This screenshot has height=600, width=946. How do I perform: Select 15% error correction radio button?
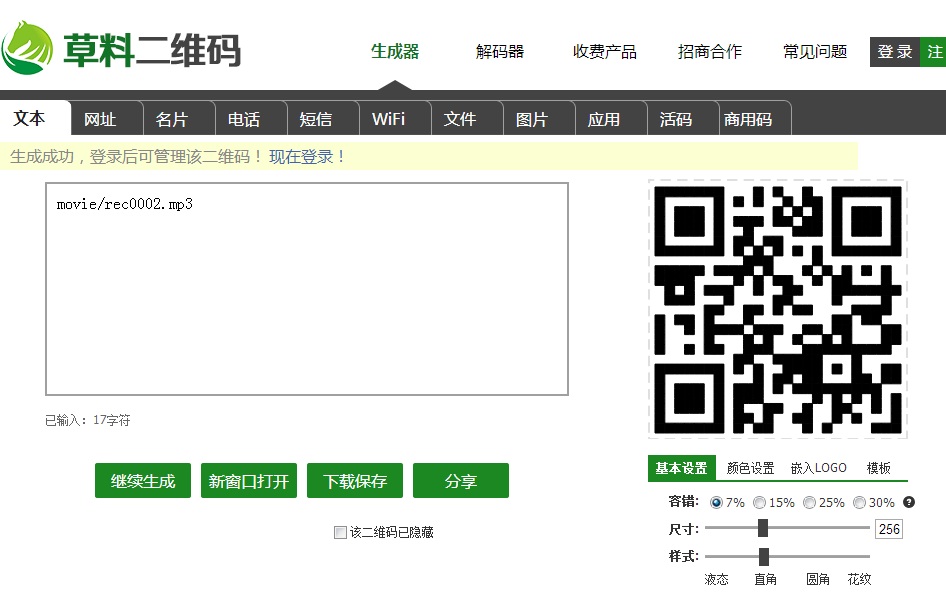(760, 502)
